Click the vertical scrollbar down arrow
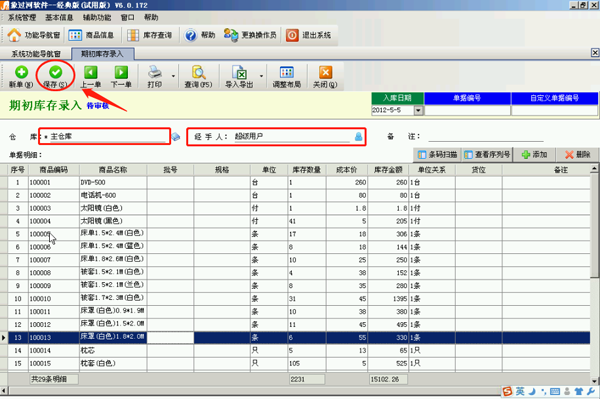 click(594, 381)
